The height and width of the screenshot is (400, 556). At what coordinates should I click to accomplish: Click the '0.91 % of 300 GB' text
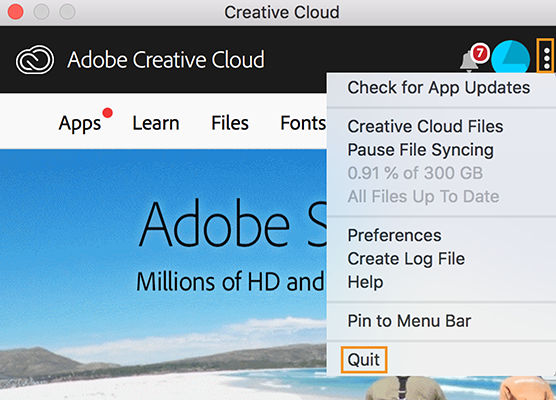[x=415, y=173]
